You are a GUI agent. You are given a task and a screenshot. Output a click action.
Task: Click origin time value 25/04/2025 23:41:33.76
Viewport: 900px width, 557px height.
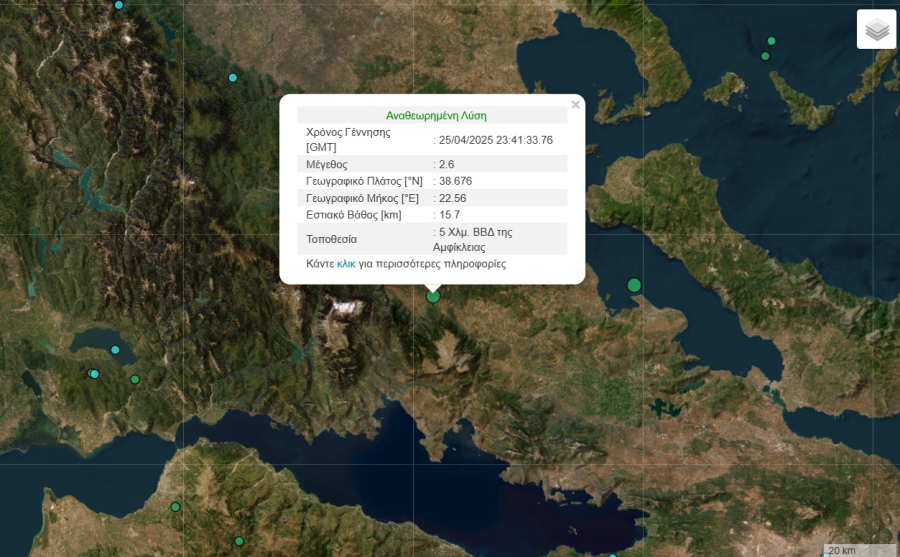496,140
